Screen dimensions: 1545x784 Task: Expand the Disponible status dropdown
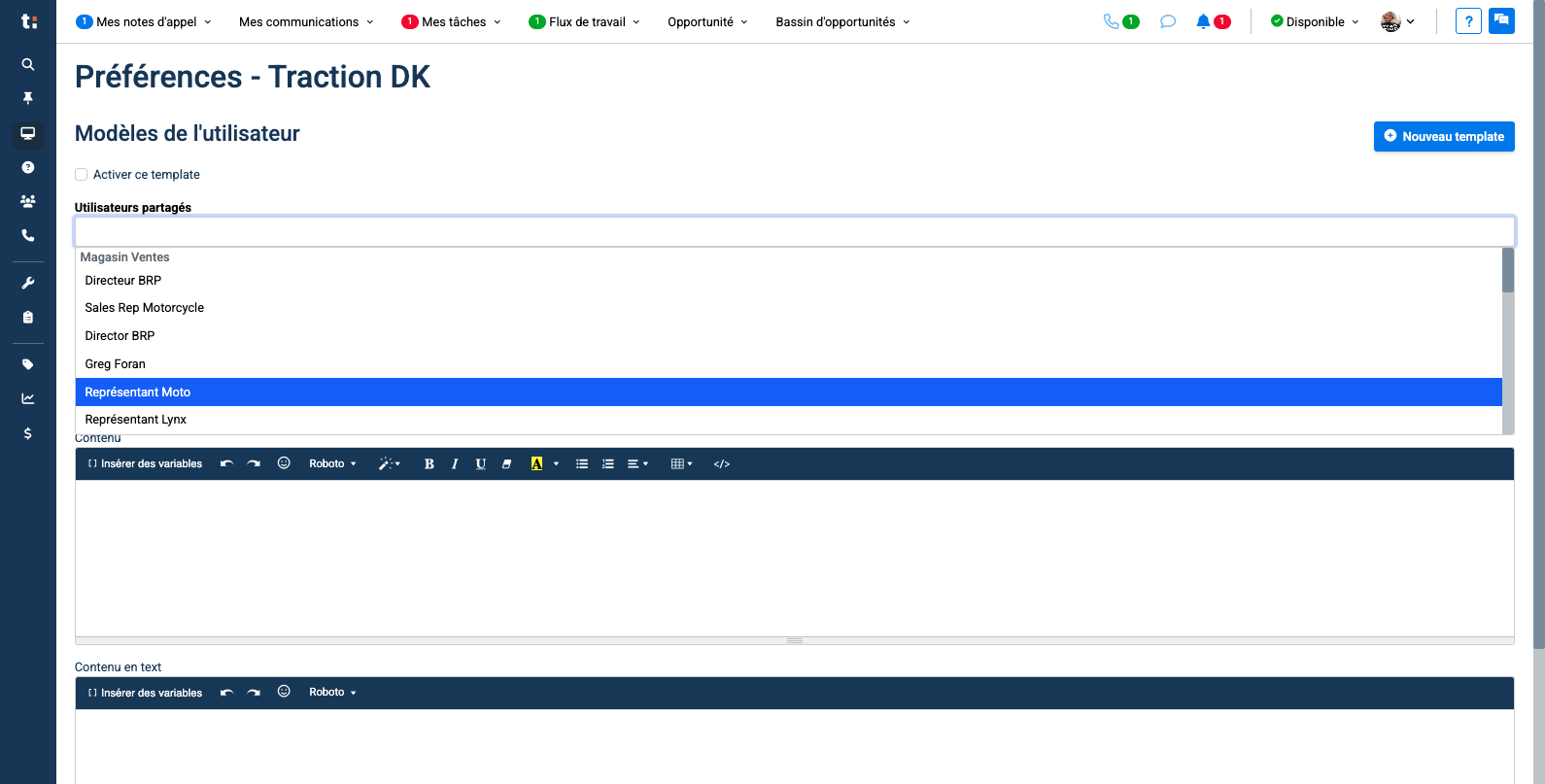coord(1315,21)
